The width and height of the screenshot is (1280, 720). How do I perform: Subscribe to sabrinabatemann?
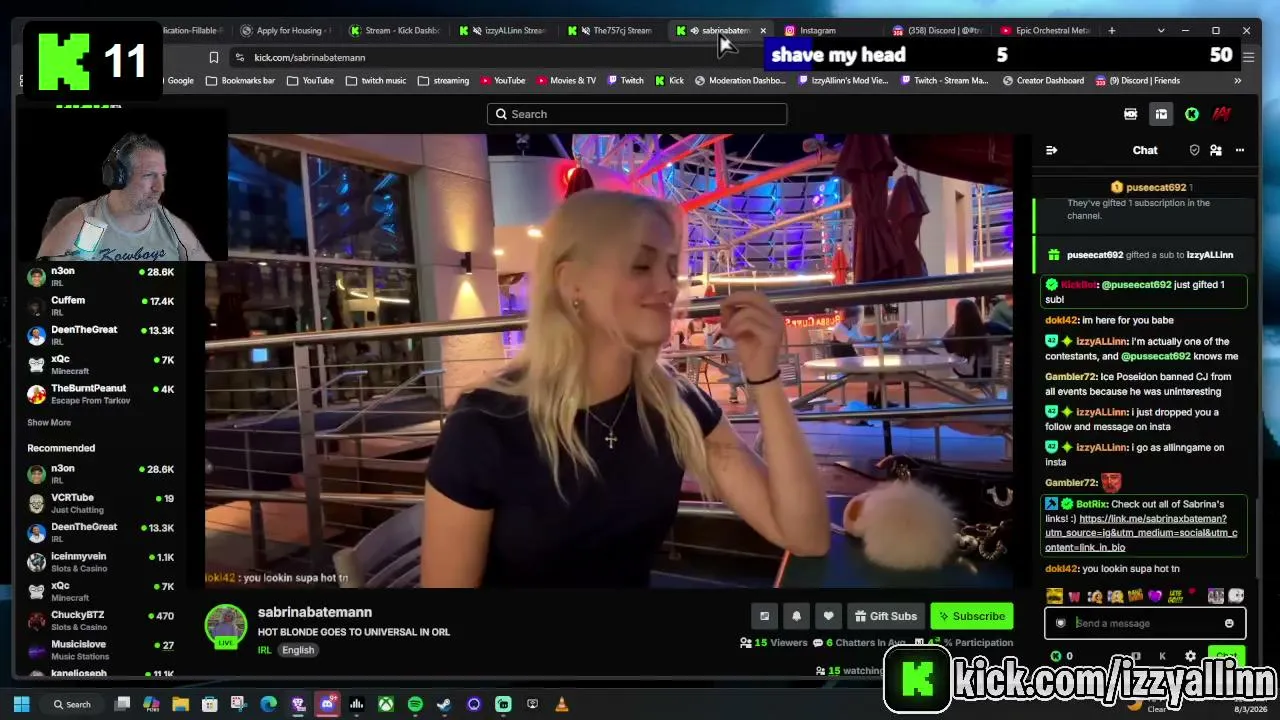tap(971, 616)
